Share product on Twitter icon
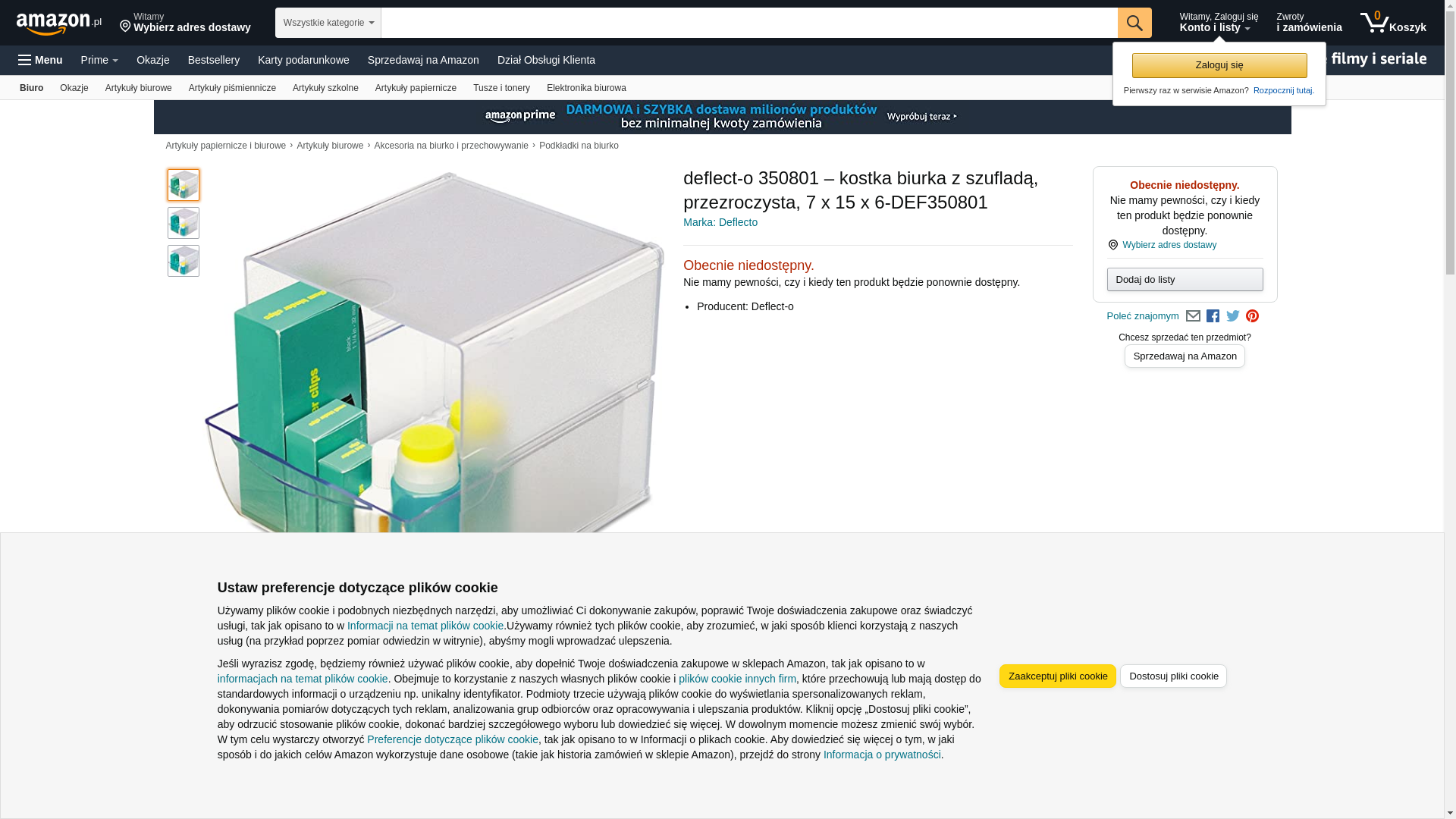Image resolution: width=1456 pixels, height=819 pixels. point(1233,316)
